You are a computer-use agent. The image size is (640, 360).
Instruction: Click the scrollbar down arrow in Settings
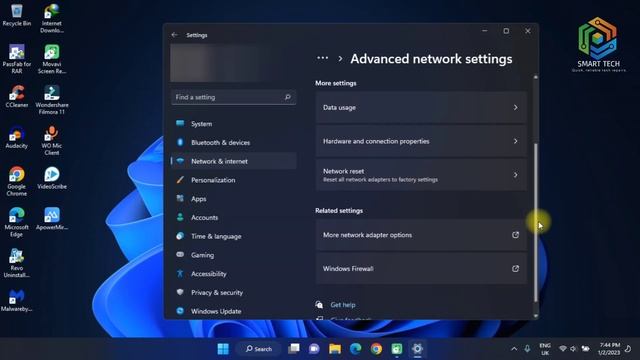click(x=536, y=316)
